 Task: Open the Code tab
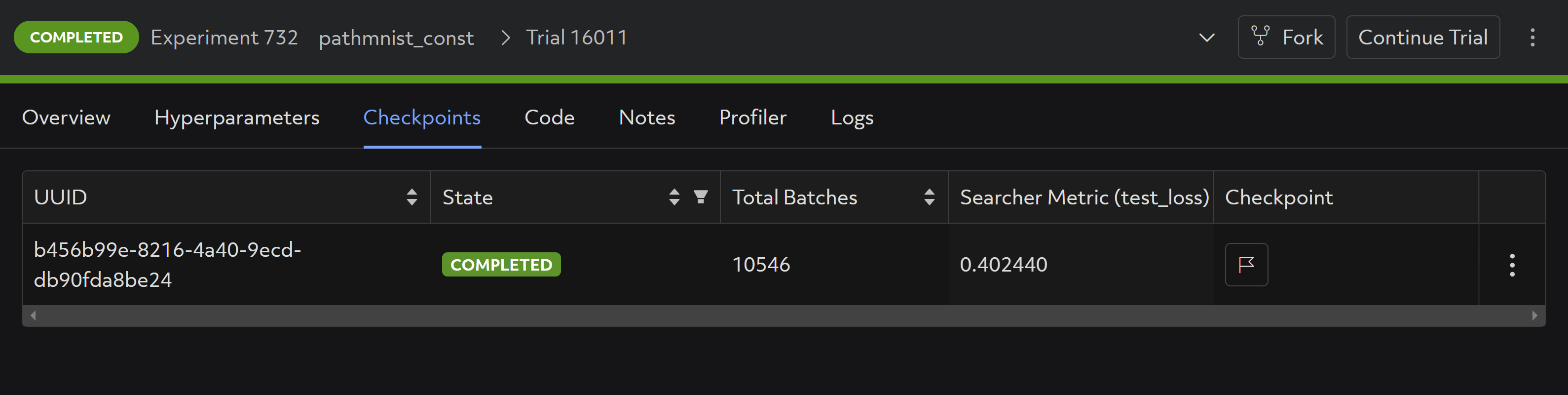(x=549, y=117)
